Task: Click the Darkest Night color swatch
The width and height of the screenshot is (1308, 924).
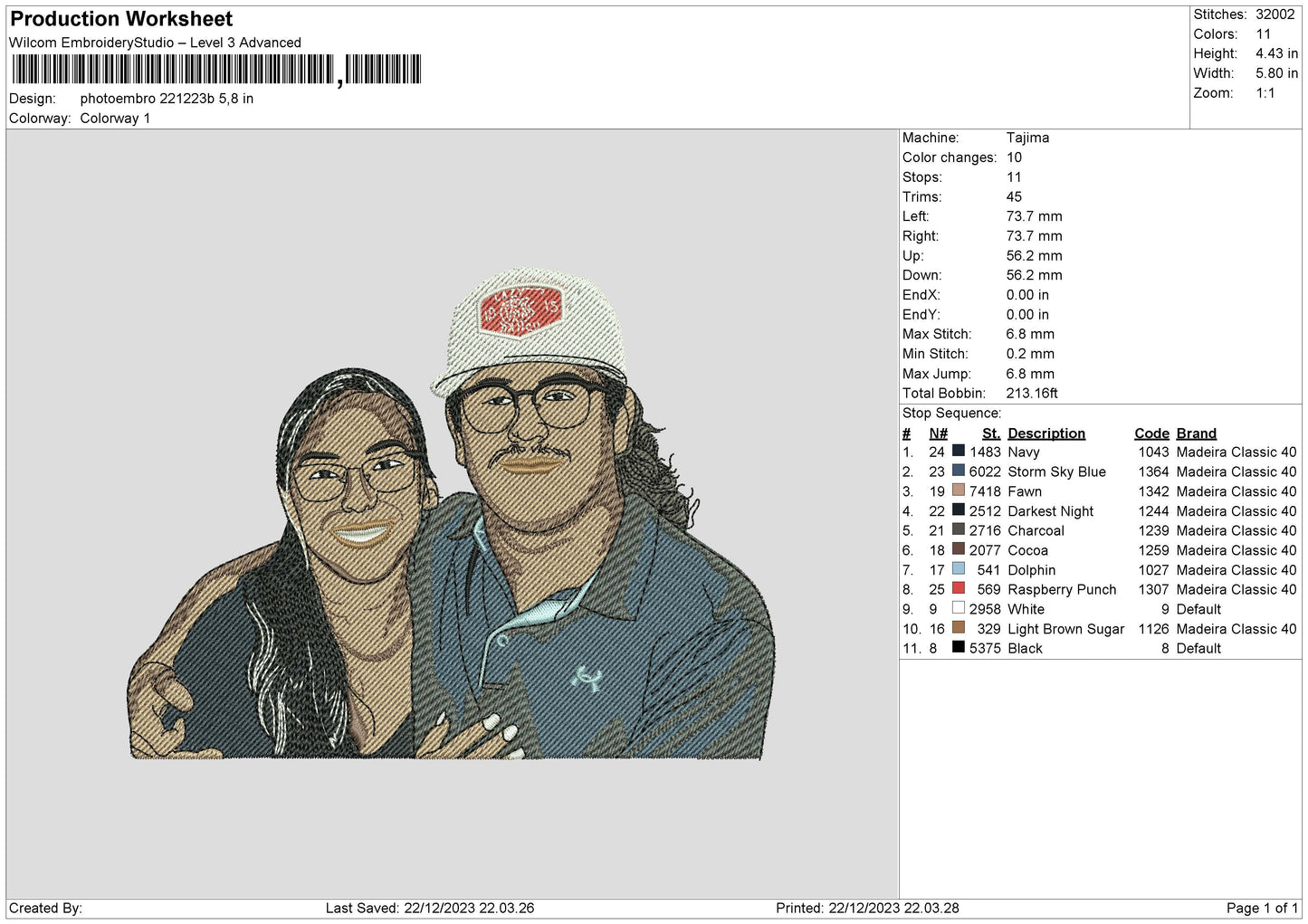Action: [958, 510]
